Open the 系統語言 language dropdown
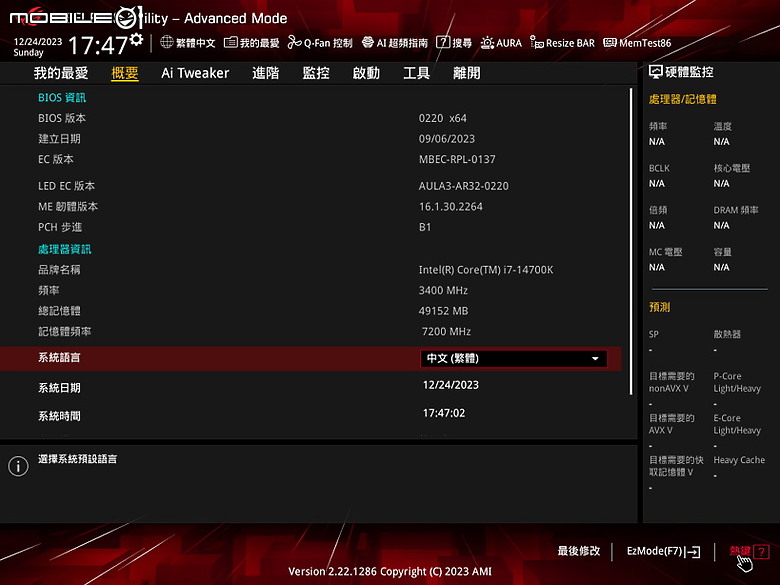This screenshot has height=585, width=780. coord(513,359)
